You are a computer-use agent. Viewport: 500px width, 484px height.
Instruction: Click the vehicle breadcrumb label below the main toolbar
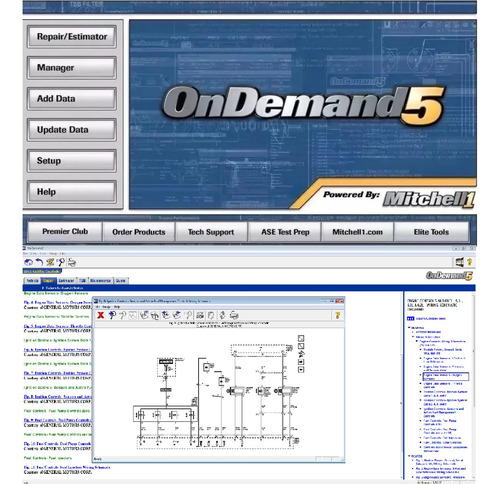[x=42, y=271]
